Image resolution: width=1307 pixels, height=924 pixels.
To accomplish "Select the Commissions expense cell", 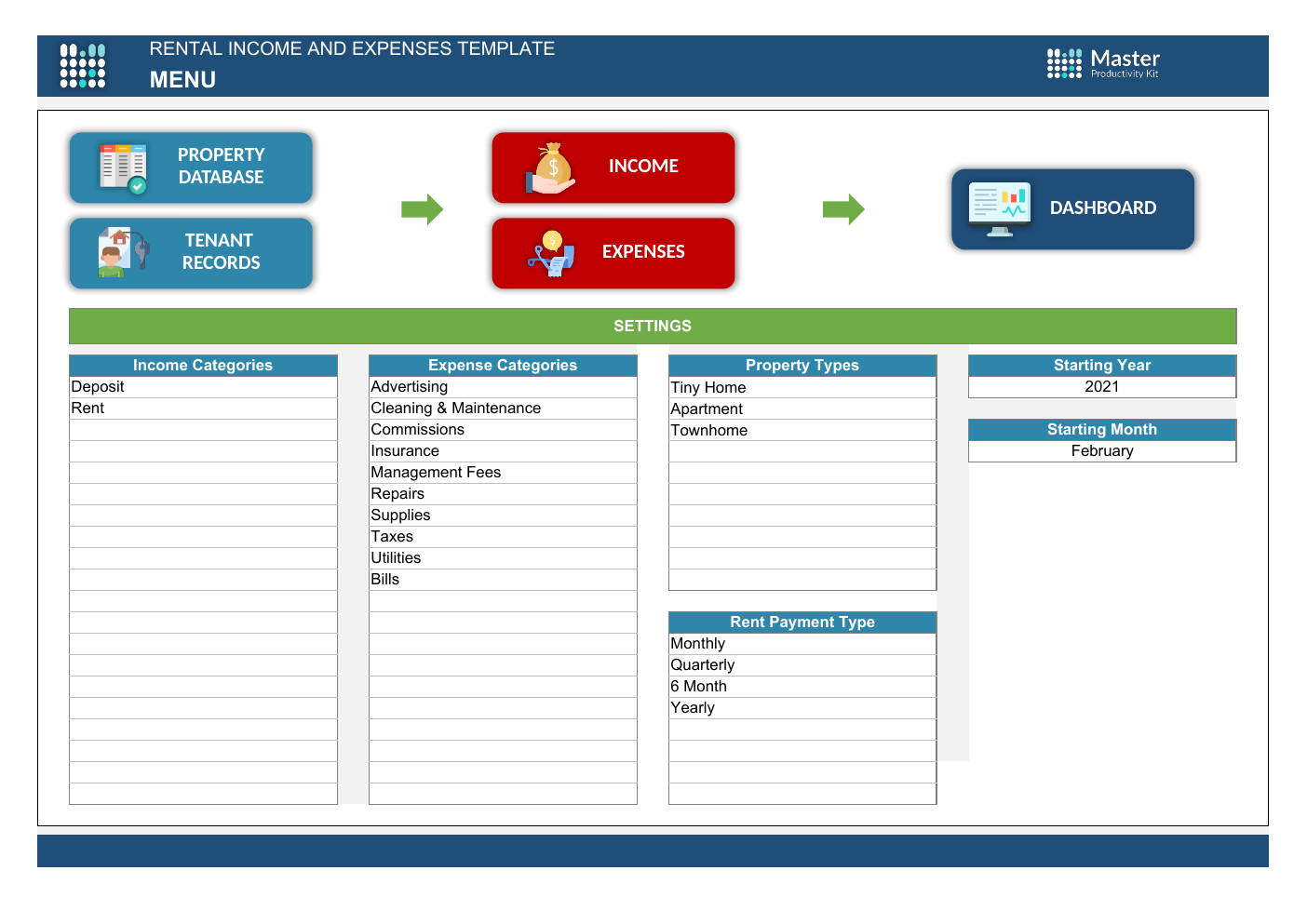I will 503,430.
